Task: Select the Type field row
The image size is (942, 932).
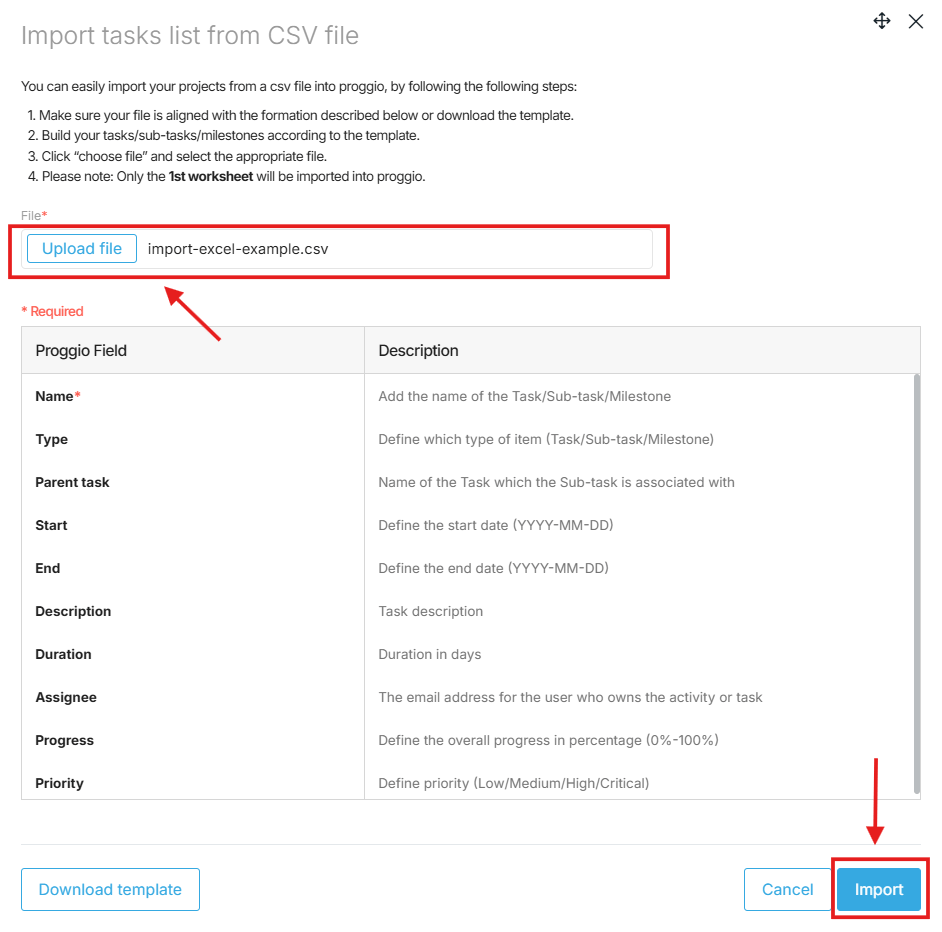Action: [x=467, y=439]
